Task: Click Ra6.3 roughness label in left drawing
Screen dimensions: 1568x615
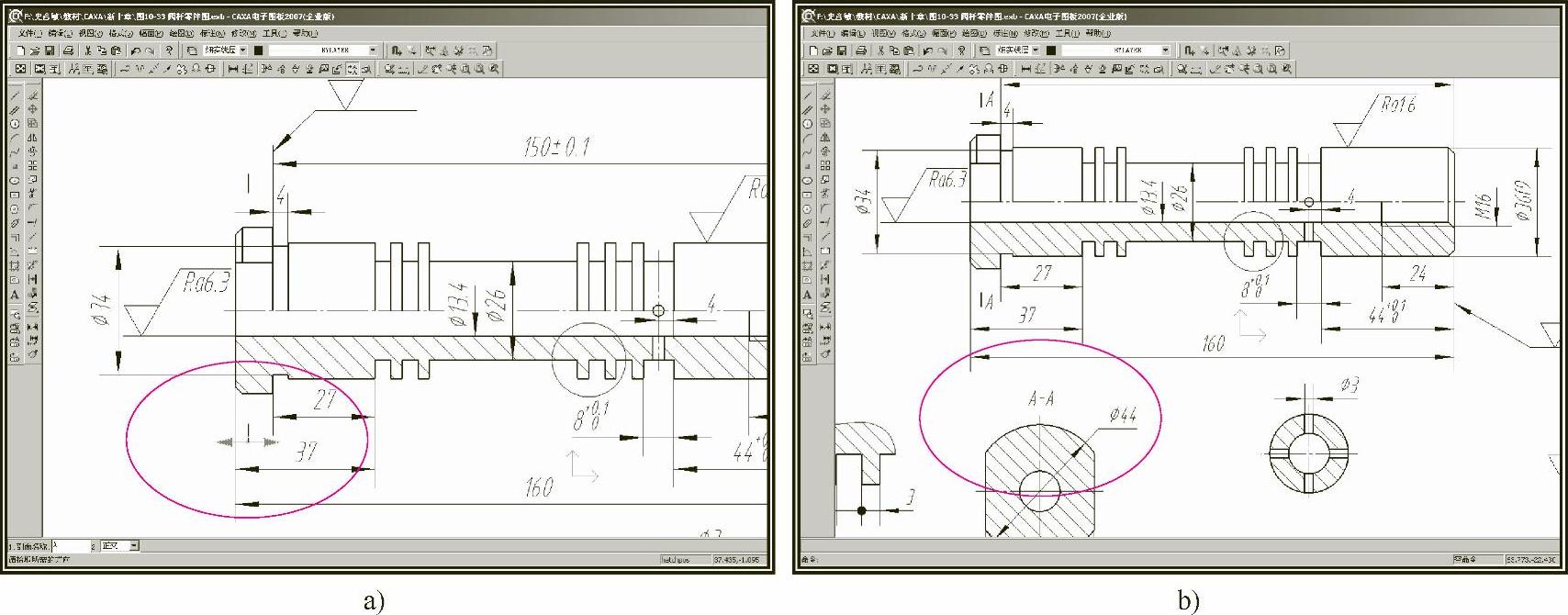Action: coord(207,282)
